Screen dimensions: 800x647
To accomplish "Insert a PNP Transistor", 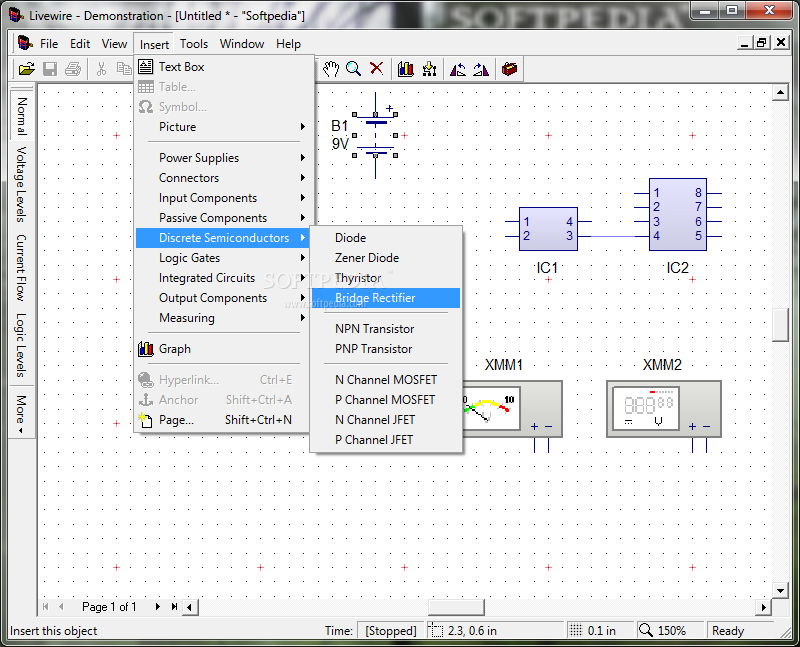I will (x=386, y=349).
